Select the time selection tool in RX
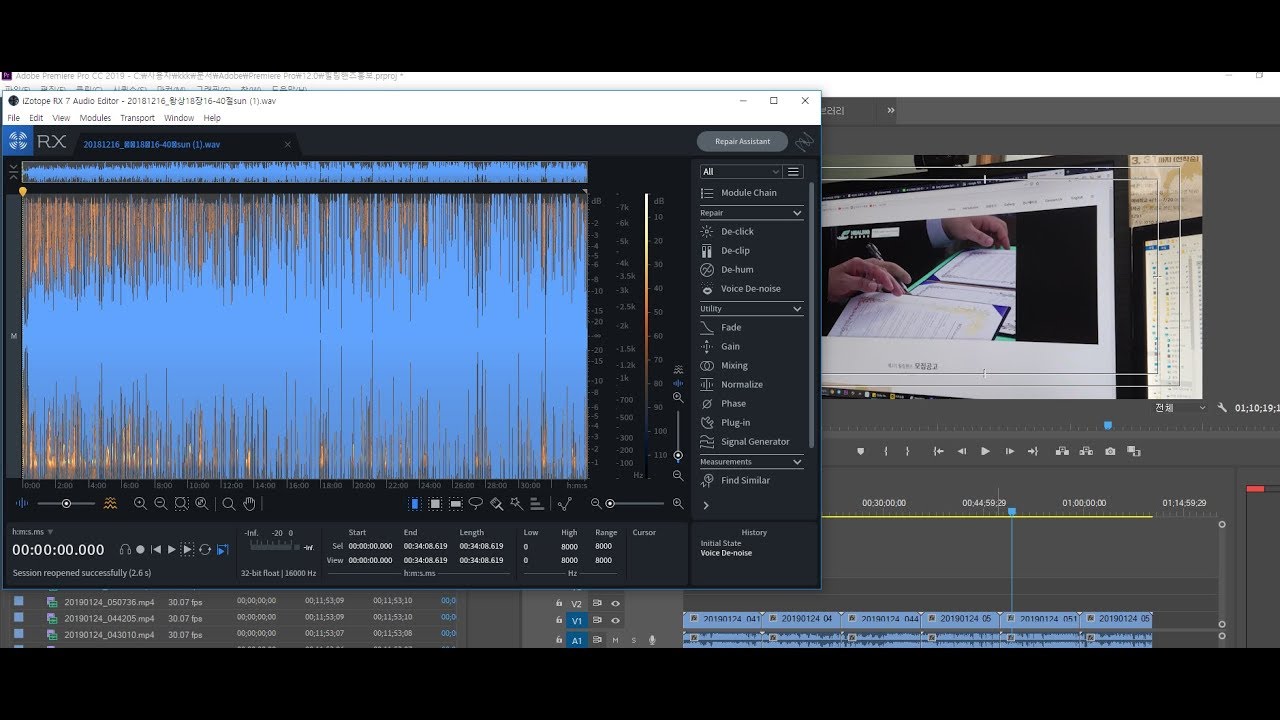Image resolution: width=1280 pixels, height=720 pixels. pos(415,504)
